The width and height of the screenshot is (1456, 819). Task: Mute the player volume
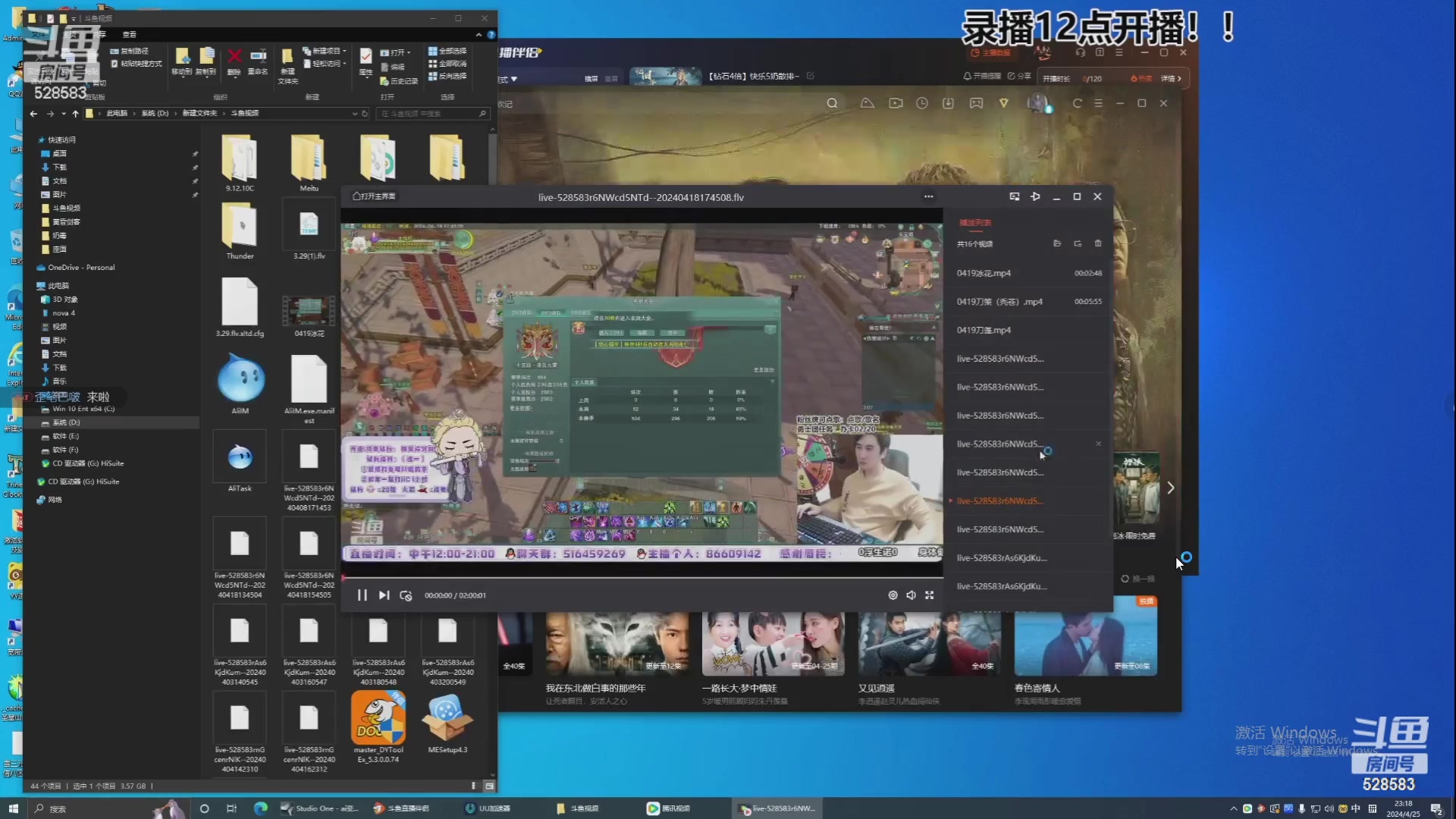point(911,595)
